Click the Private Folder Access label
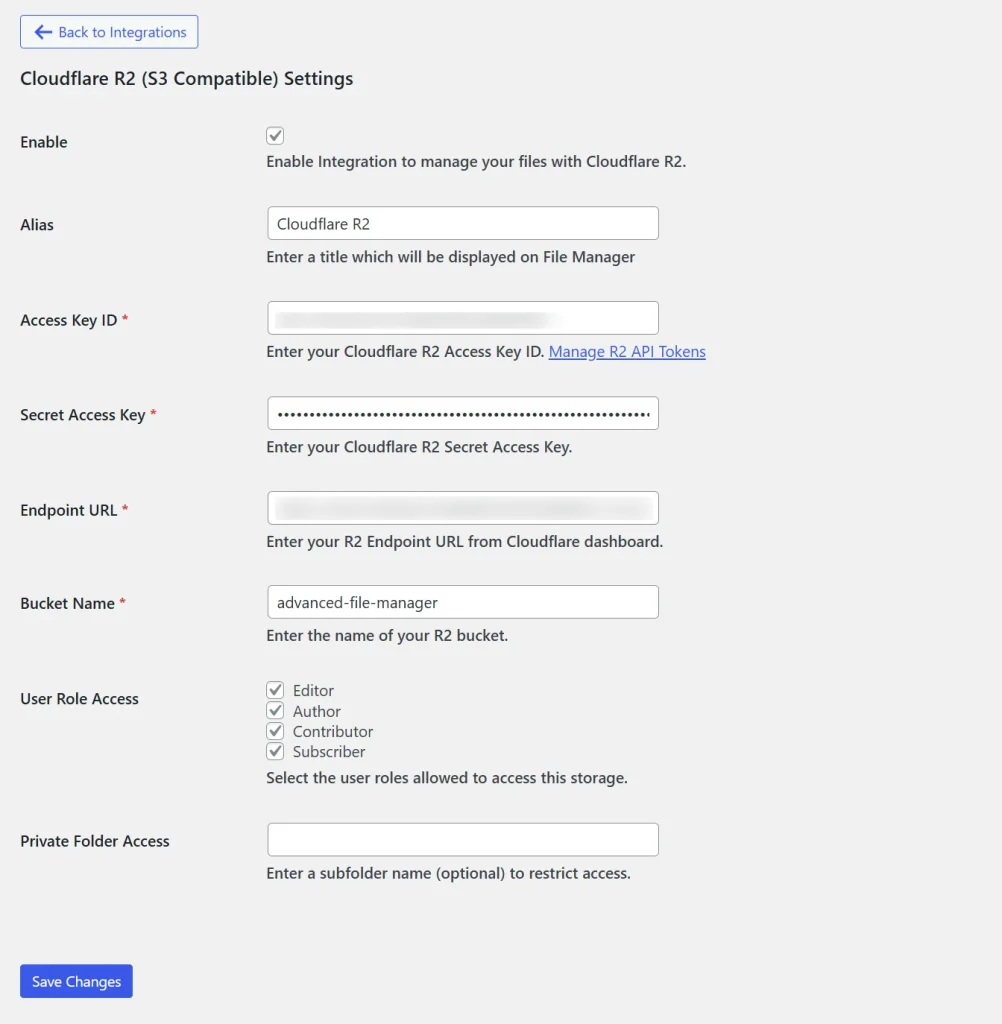Image resolution: width=1002 pixels, height=1024 pixels. (95, 841)
